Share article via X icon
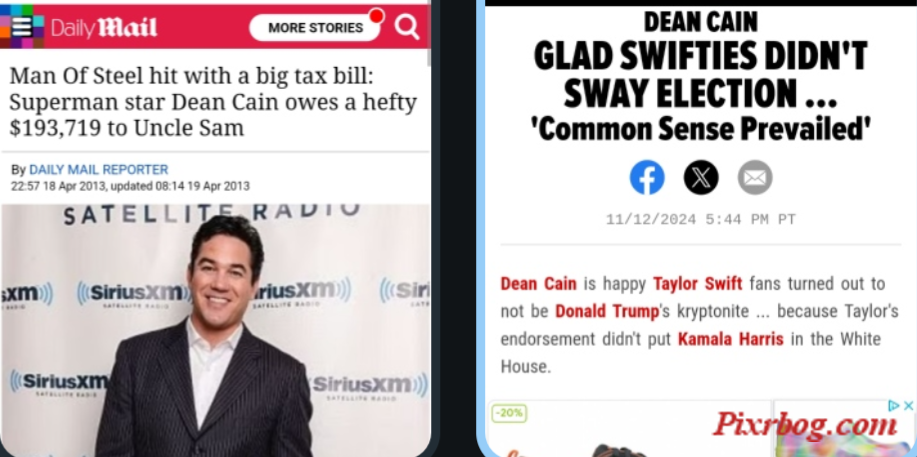 click(x=701, y=177)
